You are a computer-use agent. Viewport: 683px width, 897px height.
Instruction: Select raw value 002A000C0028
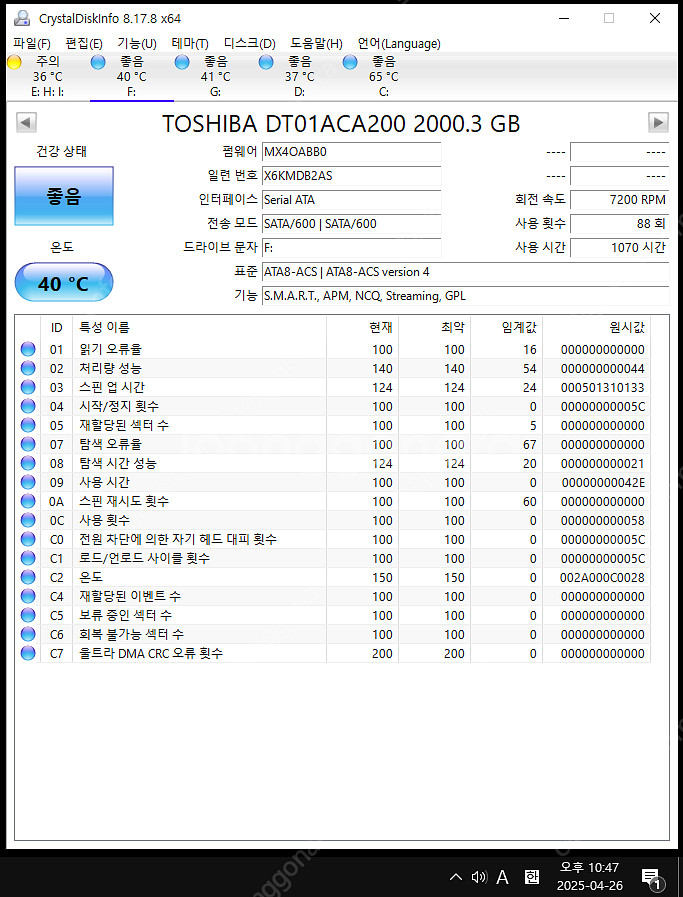pyautogui.click(x=602, y=577)
